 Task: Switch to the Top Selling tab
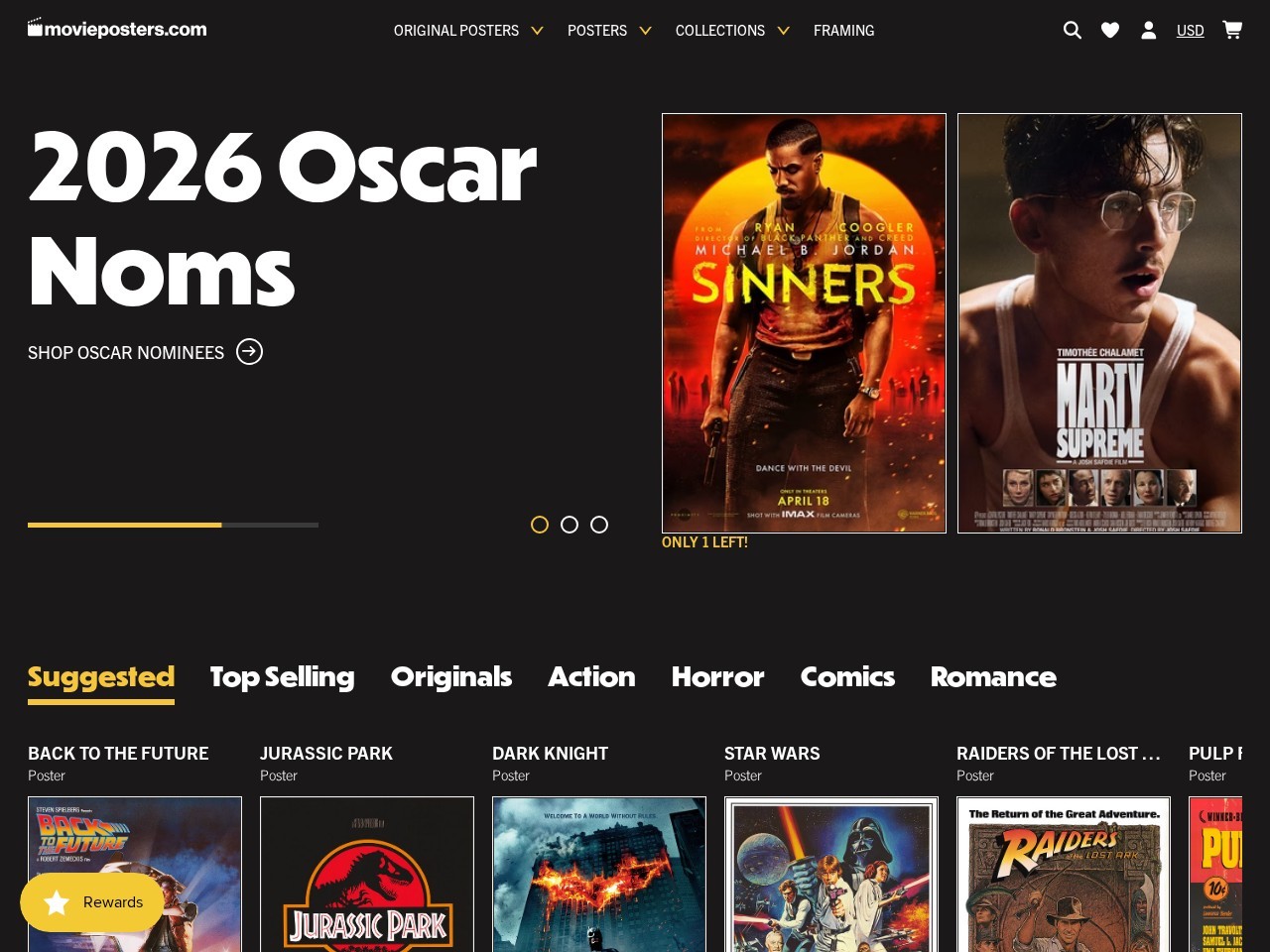pyautogui.click(x=281, y=676)
